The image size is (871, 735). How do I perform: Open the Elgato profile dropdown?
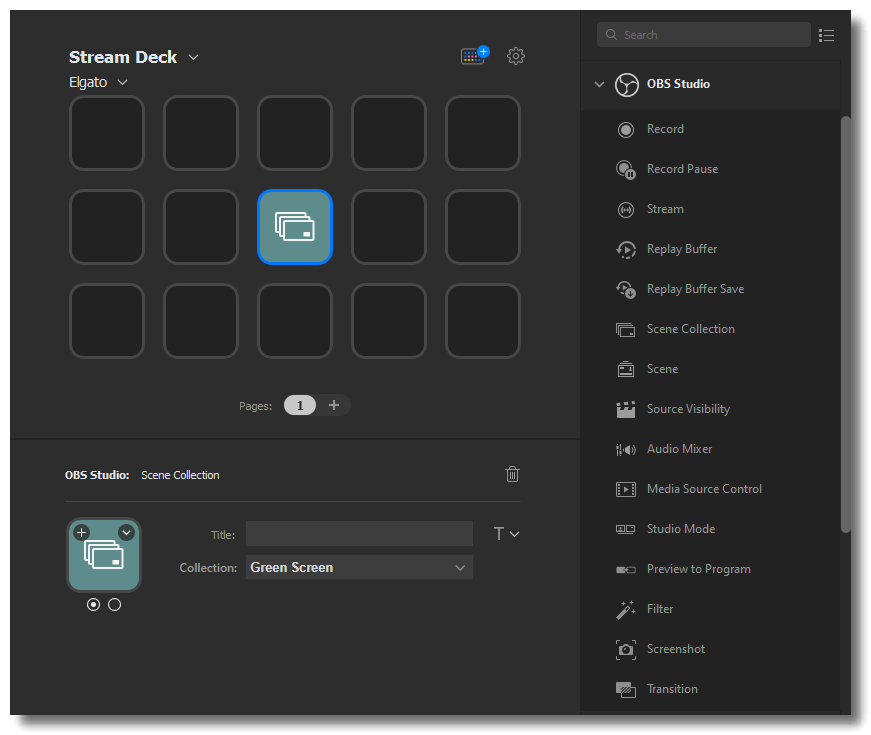(x=123, y=82)
